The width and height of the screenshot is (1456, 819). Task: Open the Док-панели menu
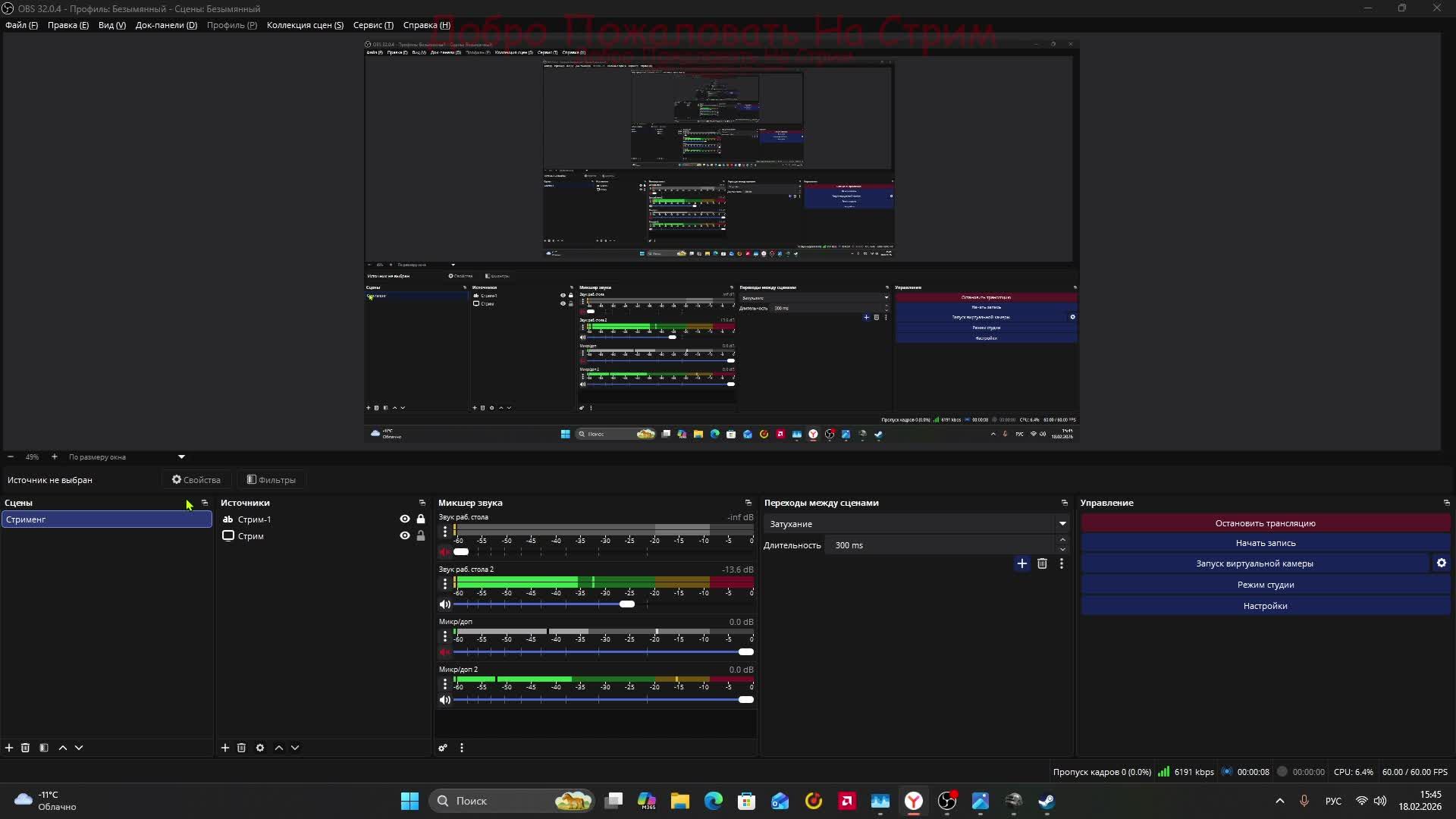[166, 25]
